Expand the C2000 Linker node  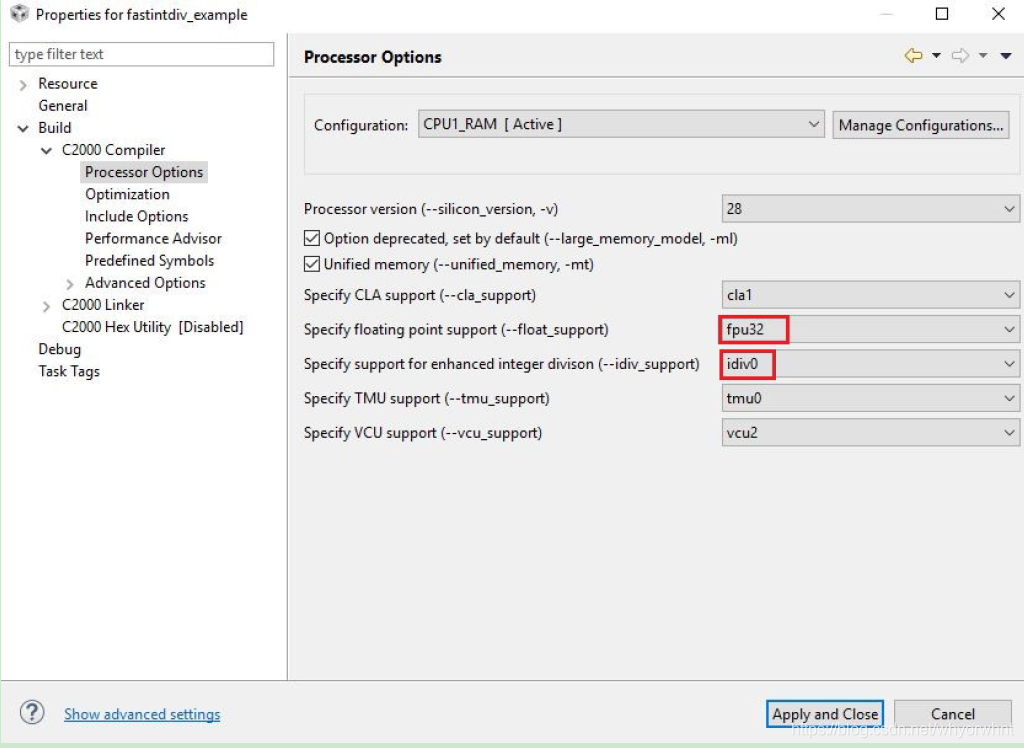coord(46,306)
